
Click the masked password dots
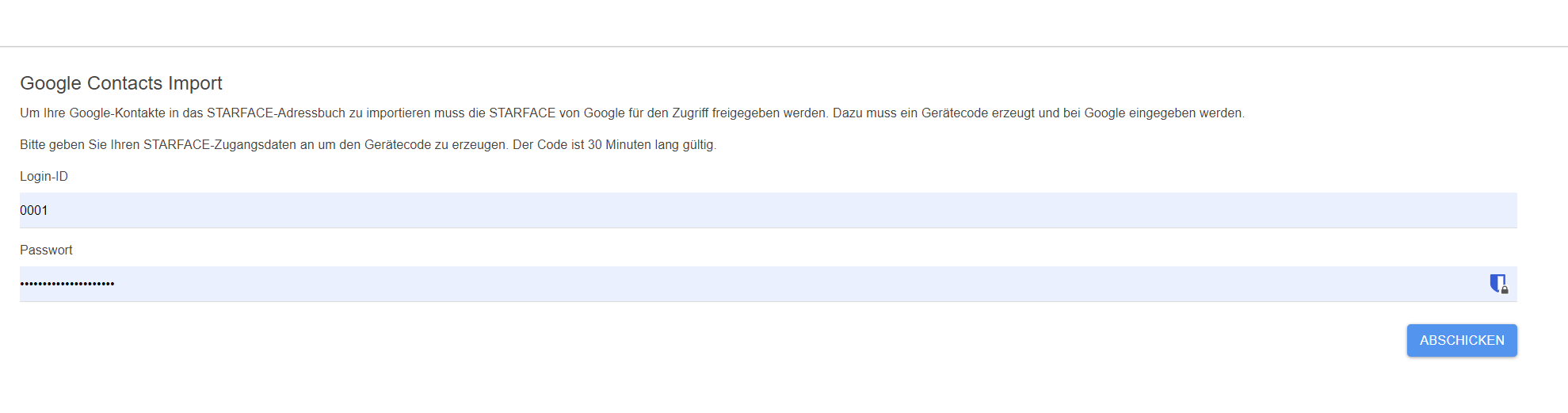tap(67, 284)
